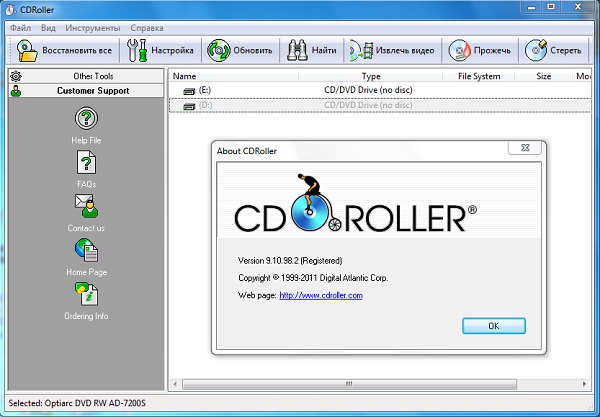Collapse the Customer Support panel section
Image resolution: width=600 pixels, height=417 pixels.
pyautogui.click(x=86, y=91)
